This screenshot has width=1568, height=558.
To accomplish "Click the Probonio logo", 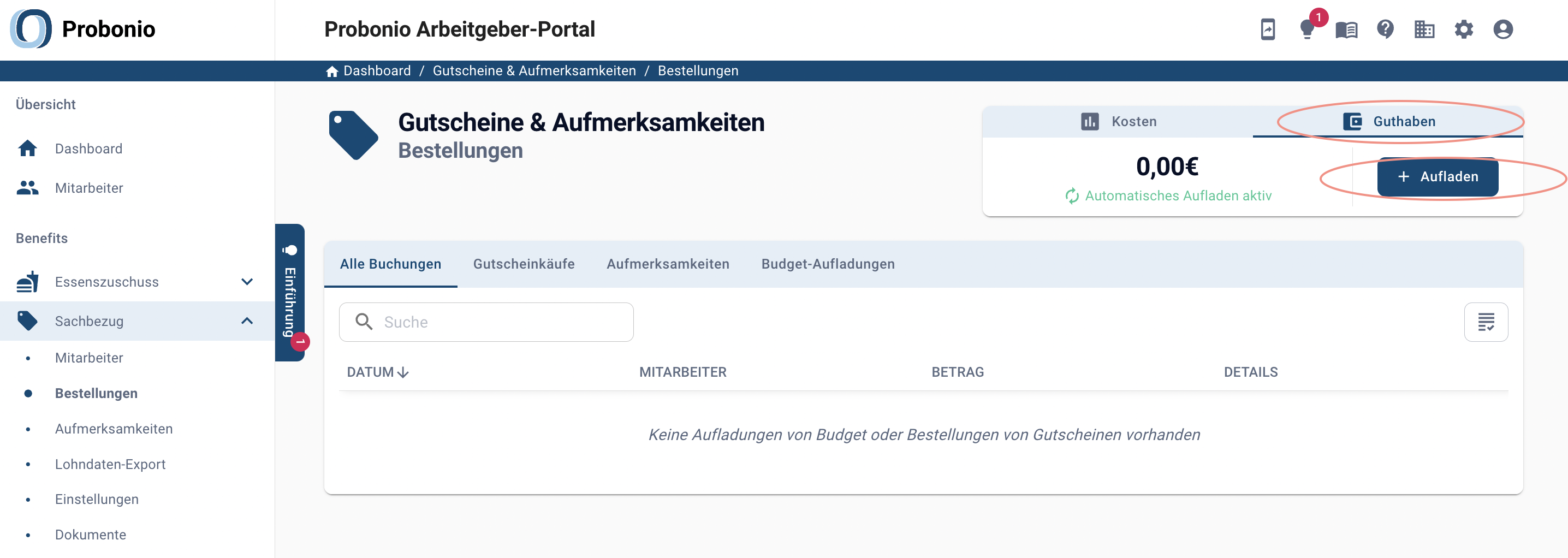I will click(83, 28).
